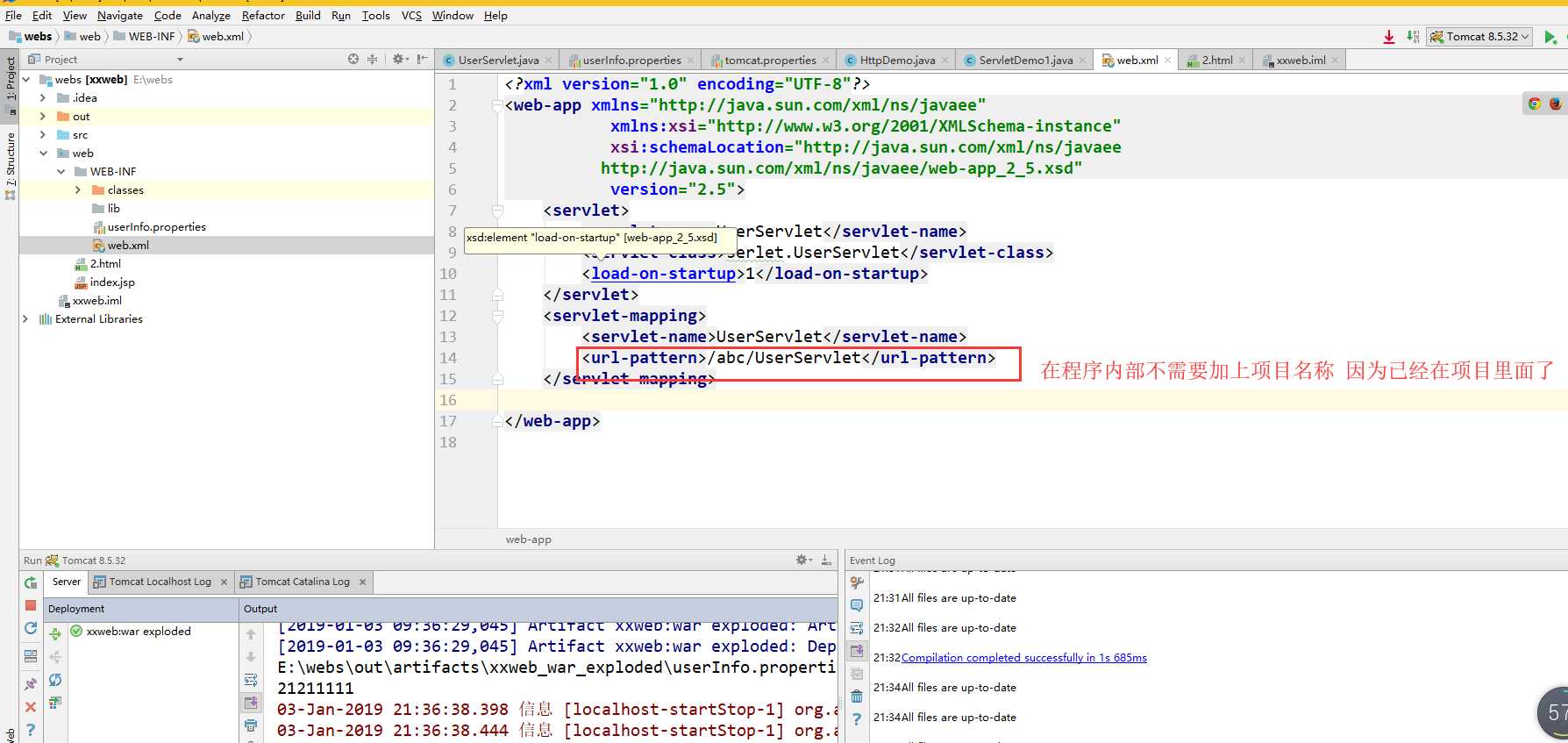Fold the servlet-mapping element in gutter
1568x743 pixels.
point(497,316)
